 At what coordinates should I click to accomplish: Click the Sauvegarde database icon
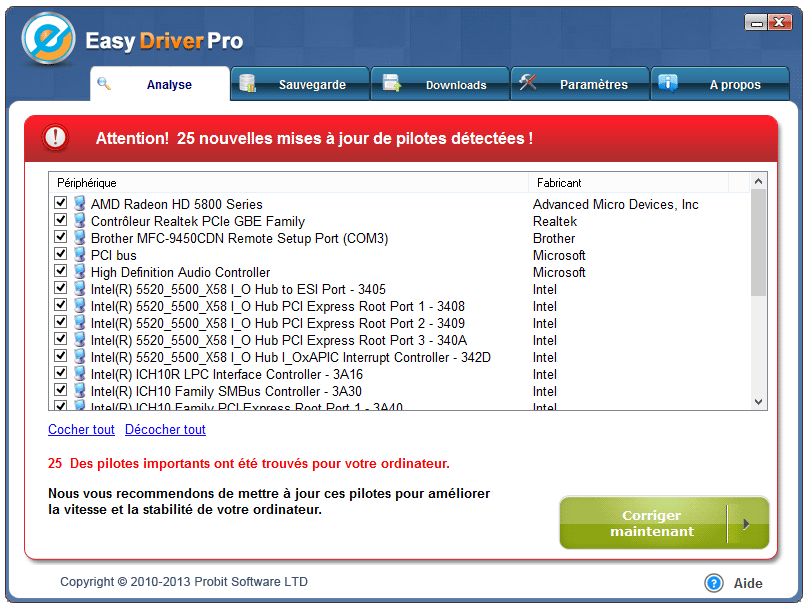pos(248,84)
